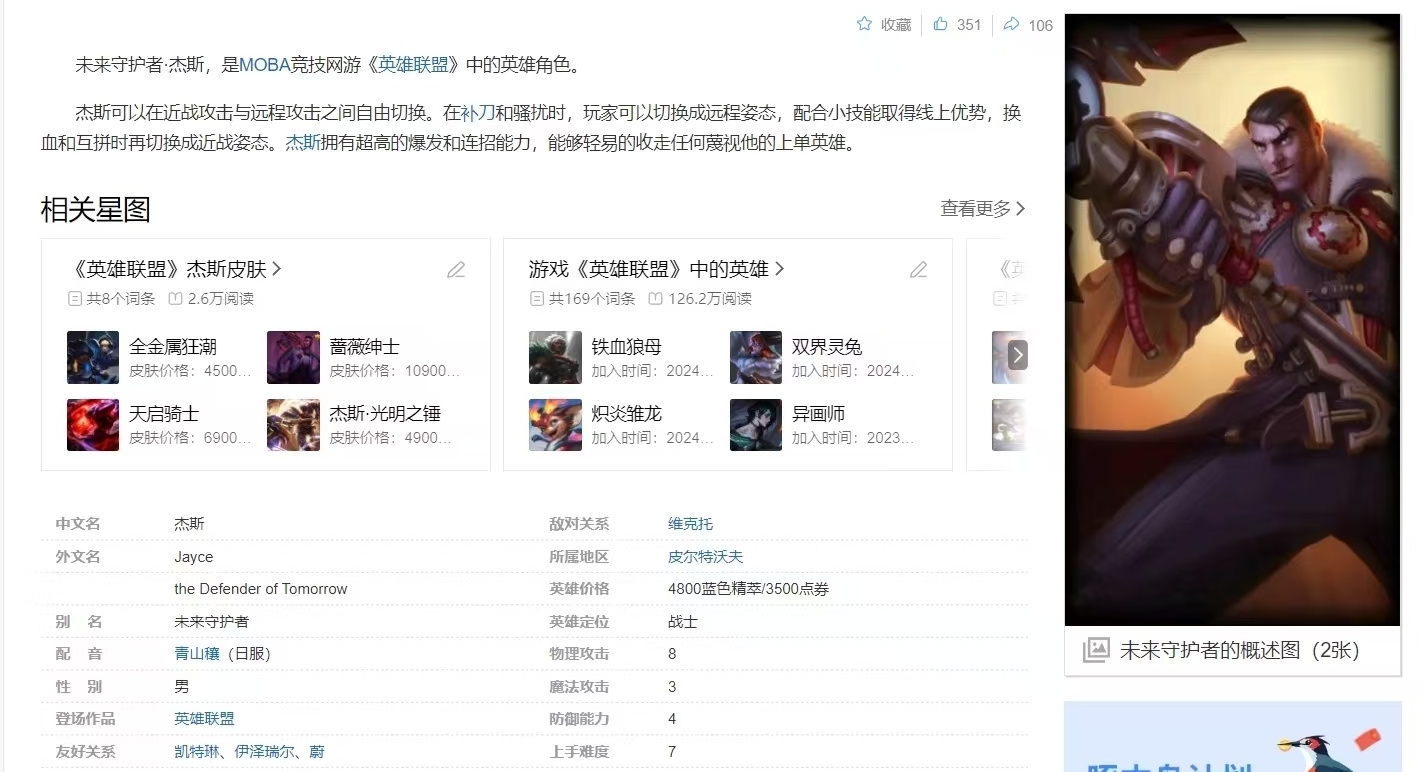Open 异画师 hero thumbnail
The height and width of the screenshot is (772, 1422).
pyautogui.click(x=756, y=424)
